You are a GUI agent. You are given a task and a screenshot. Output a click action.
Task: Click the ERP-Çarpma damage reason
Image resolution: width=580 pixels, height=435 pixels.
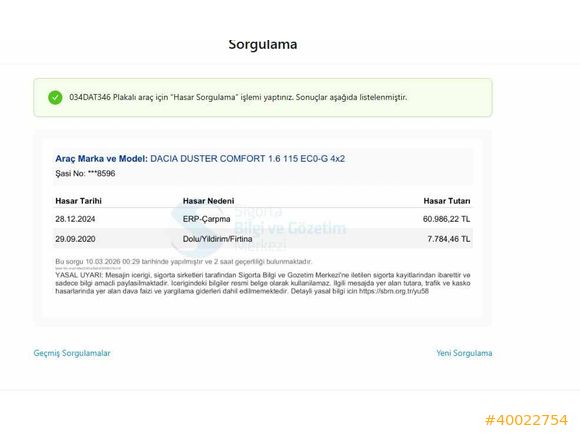click(x=206, y=219)
